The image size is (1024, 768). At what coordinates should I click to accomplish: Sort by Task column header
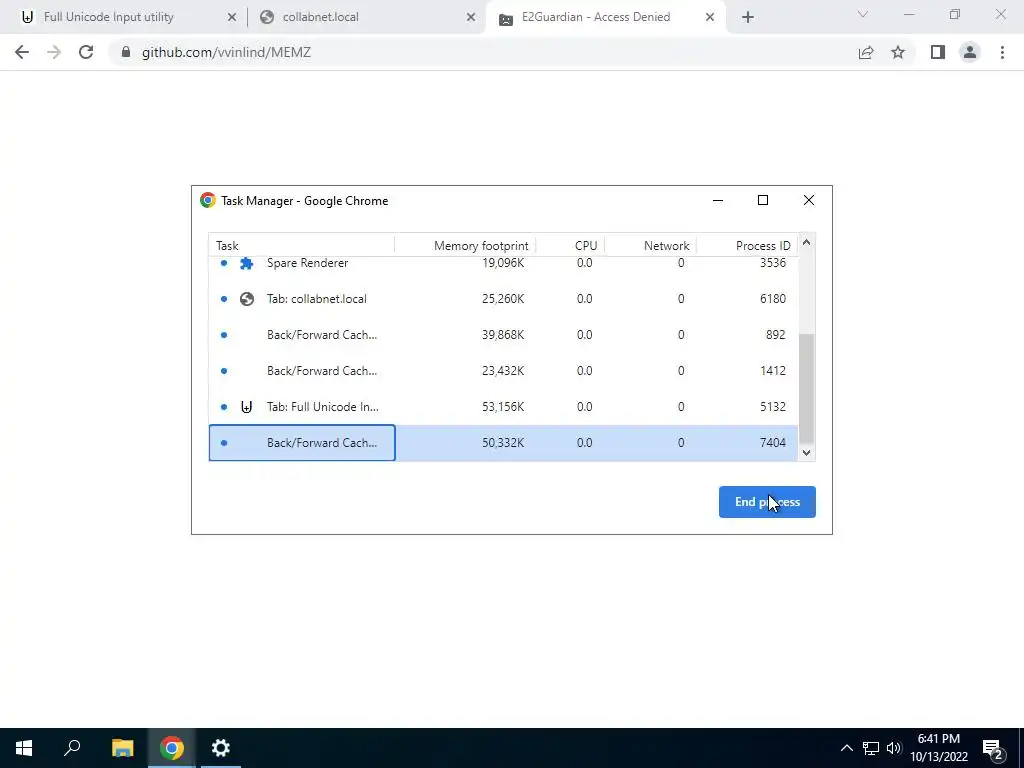tap(302, 246)
